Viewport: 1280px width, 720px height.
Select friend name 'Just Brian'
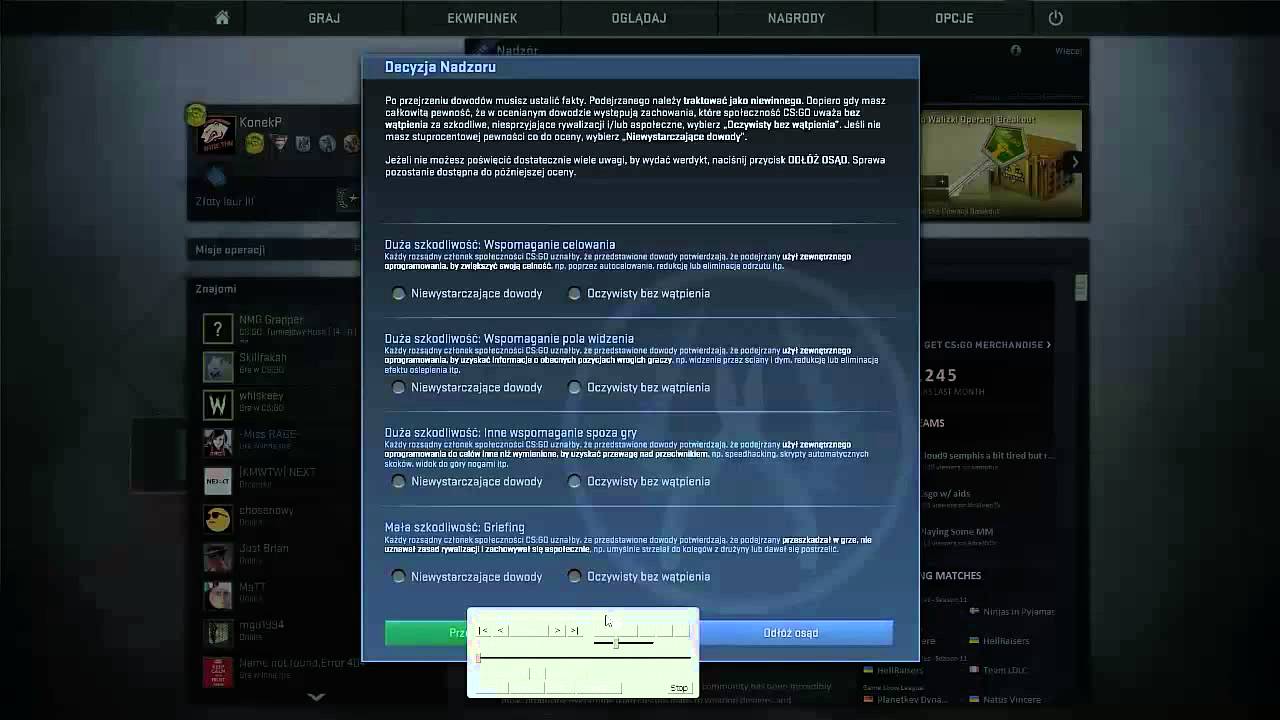pyautogui.click(x=264, y=548)
